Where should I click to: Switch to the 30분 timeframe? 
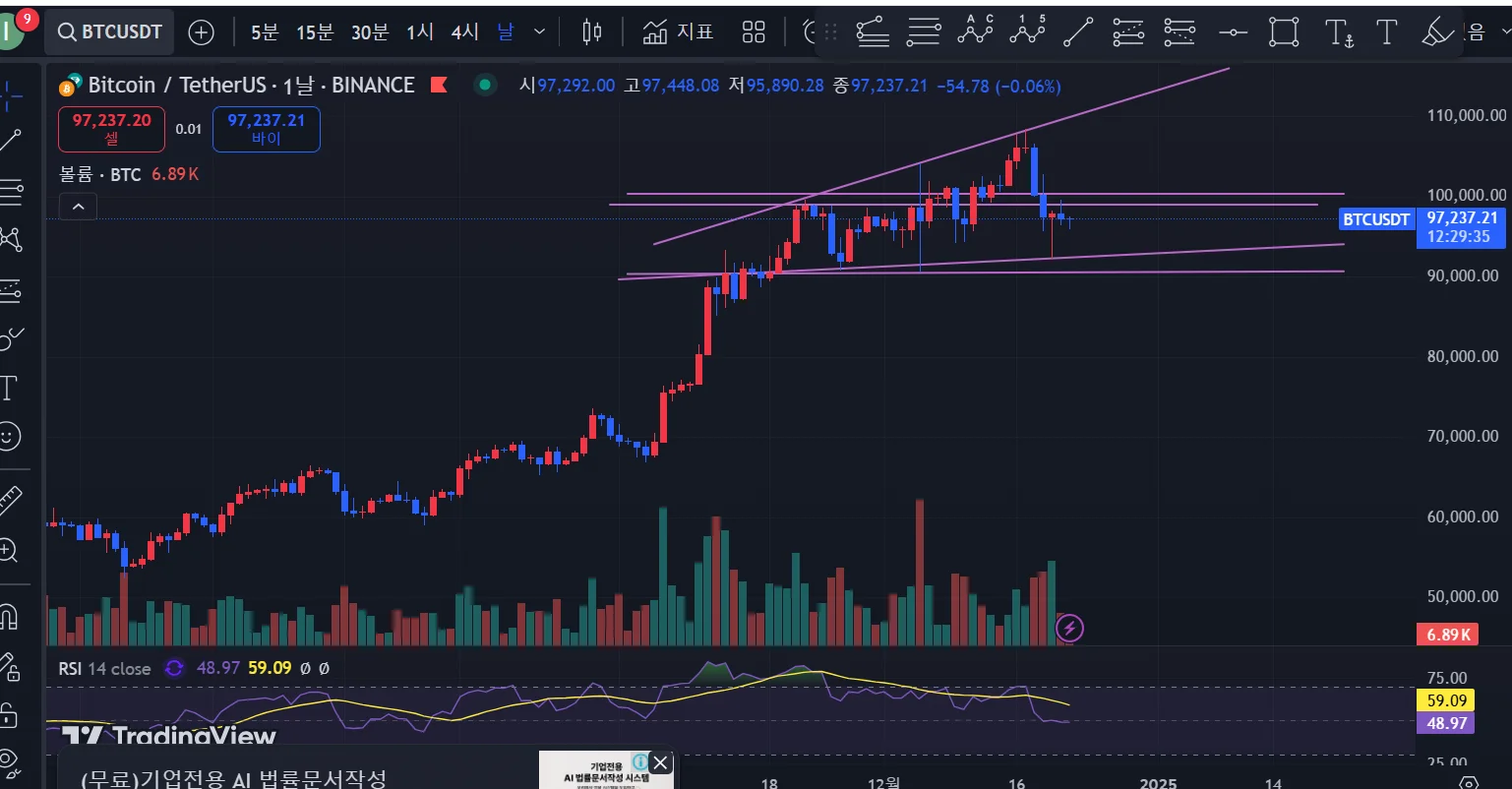point(370,32)
